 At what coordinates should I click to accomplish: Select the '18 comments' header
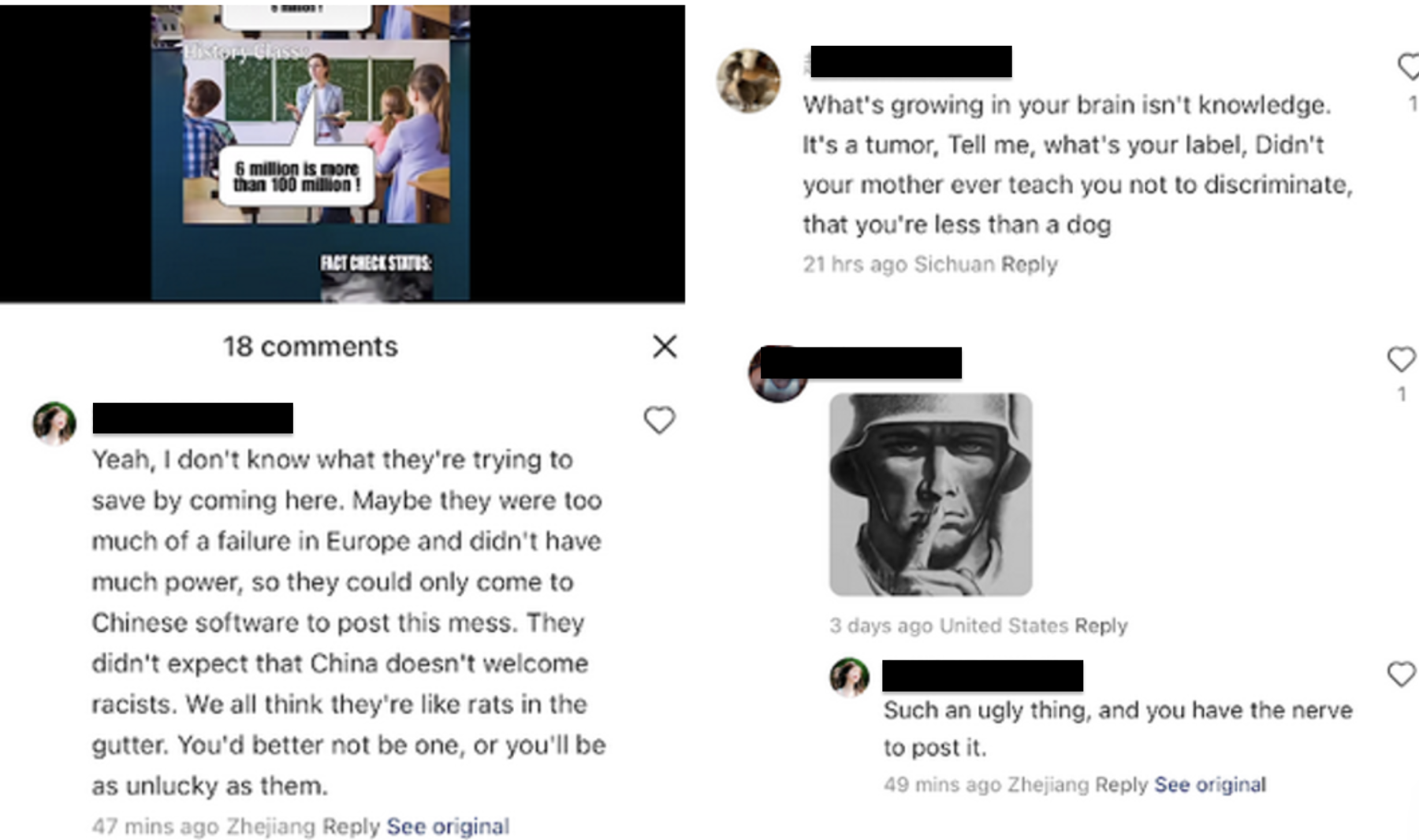tap(311, 347)
